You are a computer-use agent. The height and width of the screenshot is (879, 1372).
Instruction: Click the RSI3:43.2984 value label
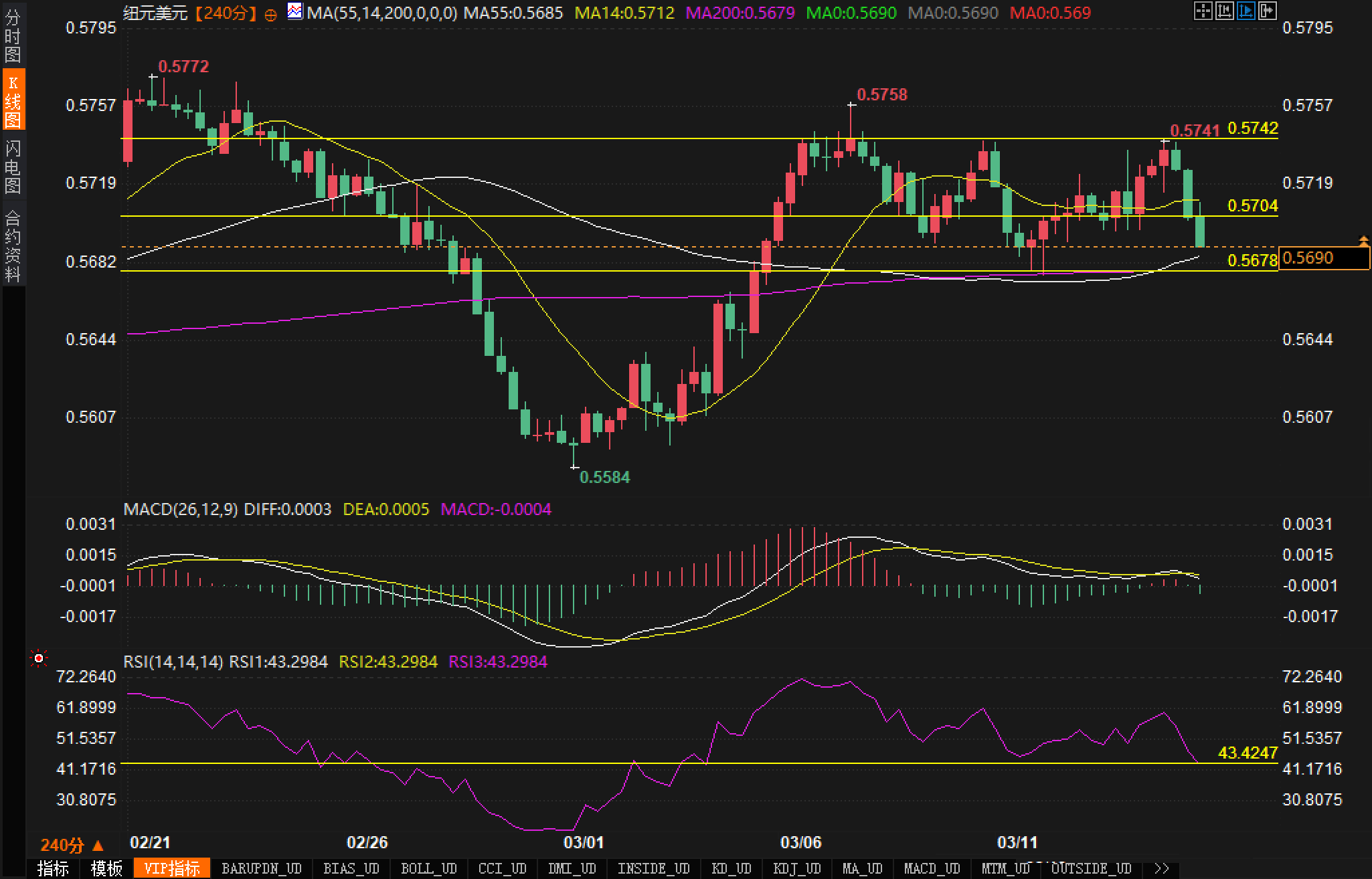coord(498,662)
